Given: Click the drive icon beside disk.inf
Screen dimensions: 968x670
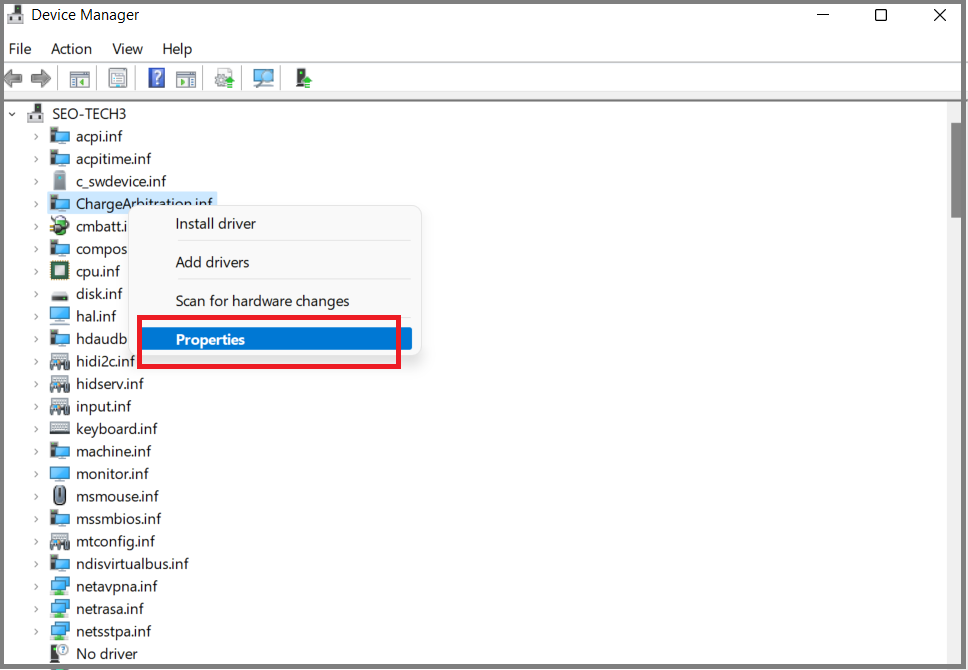Looking at the screenshot, I should (x=60, y=295).
